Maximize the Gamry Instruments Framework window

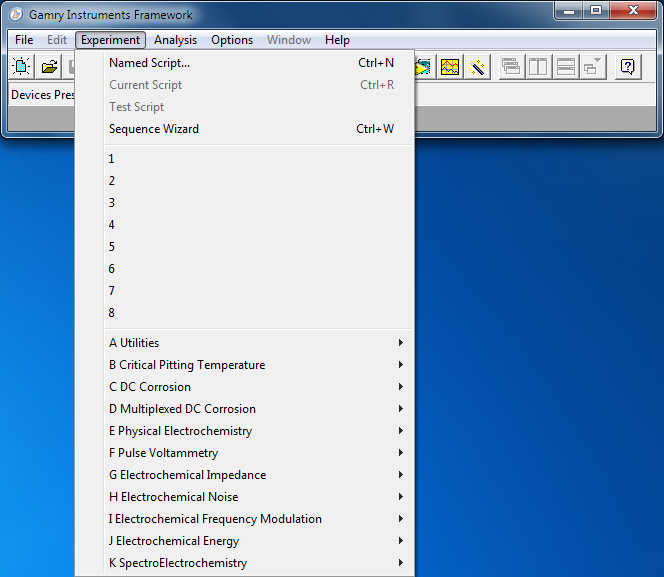(x=596, y=11)
